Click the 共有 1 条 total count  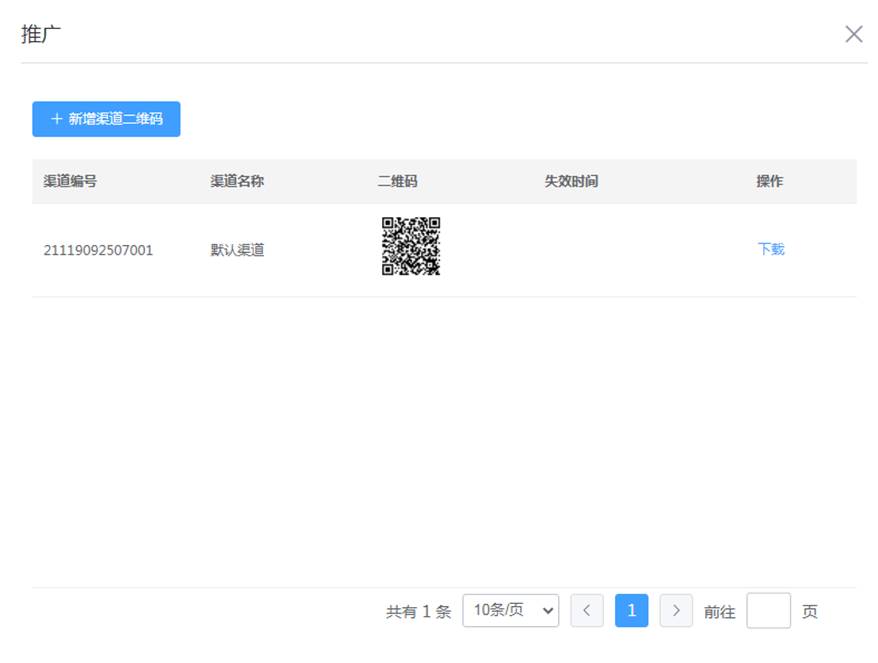418,611
